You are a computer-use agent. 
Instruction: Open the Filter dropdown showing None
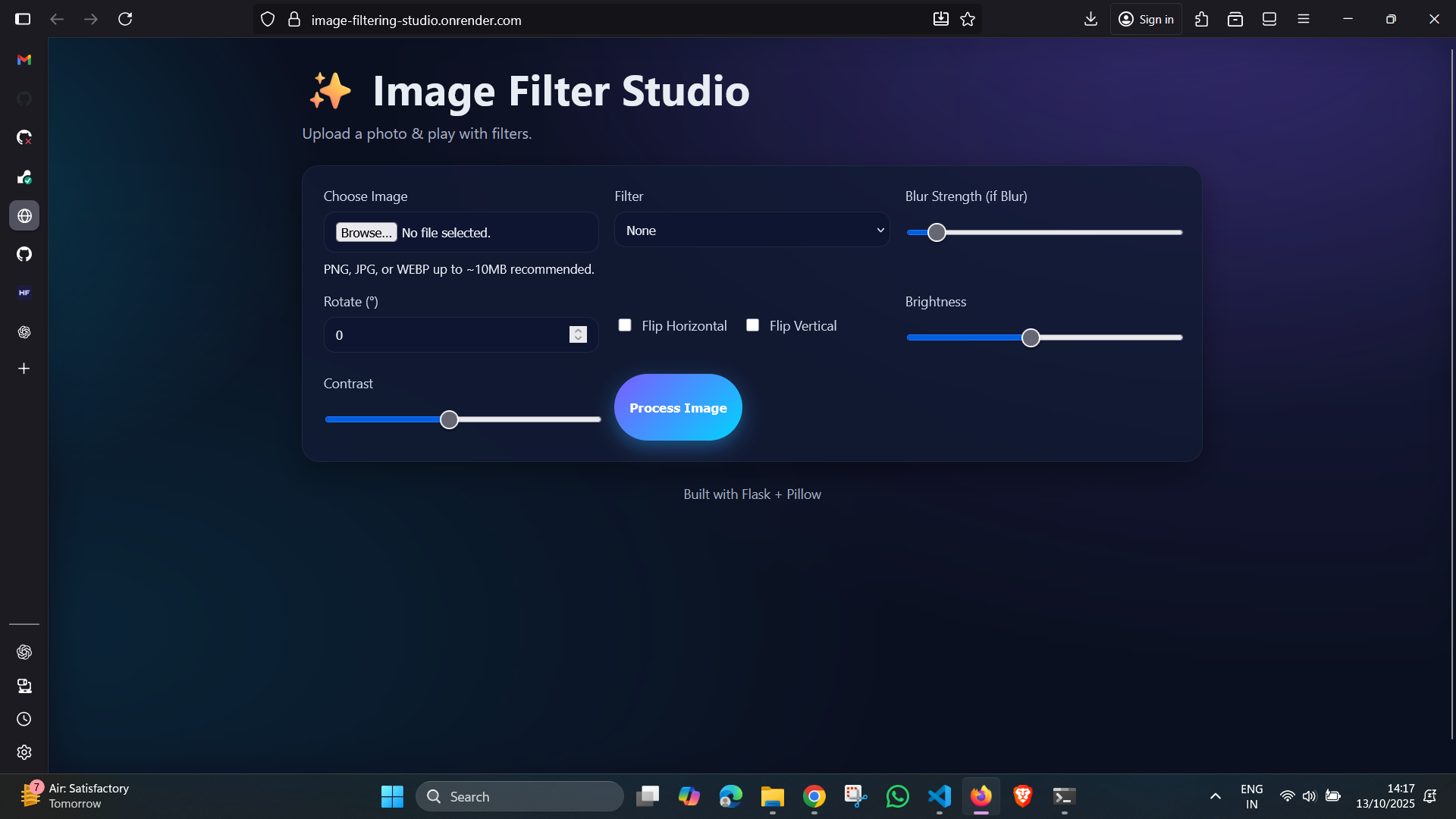click(x=752, y=230)
